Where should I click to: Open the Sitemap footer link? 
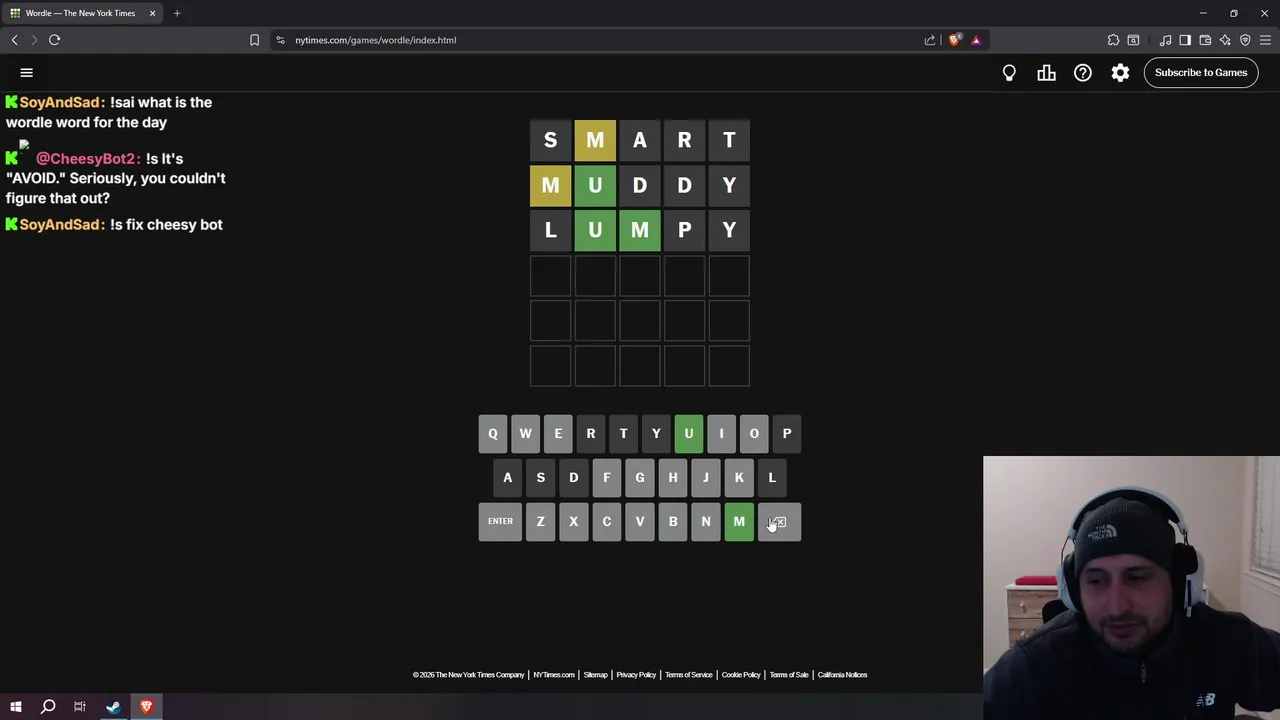pyautogui.click(x=595, y=675)
